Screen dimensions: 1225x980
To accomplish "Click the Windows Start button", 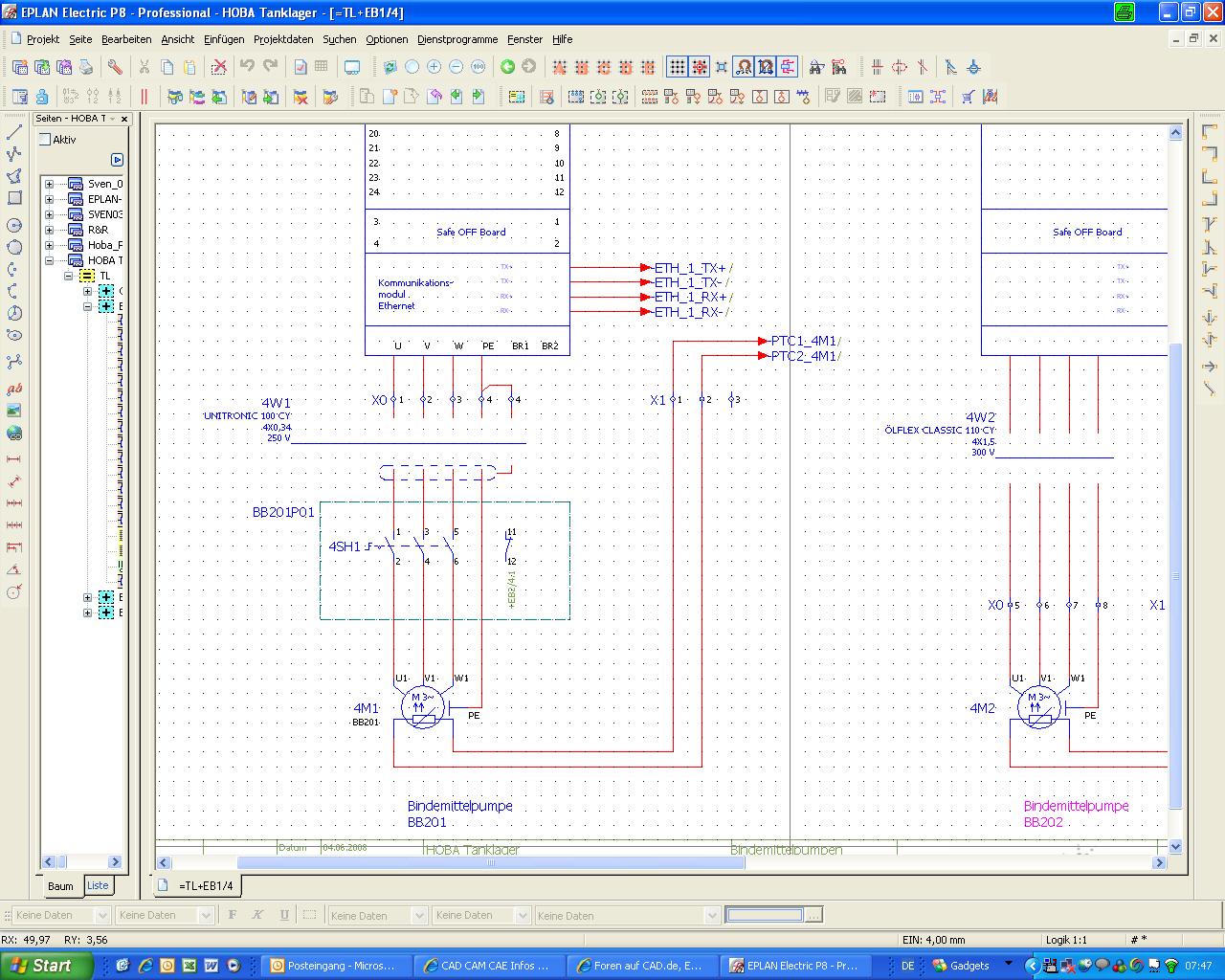I will click(x=46, y=966).
